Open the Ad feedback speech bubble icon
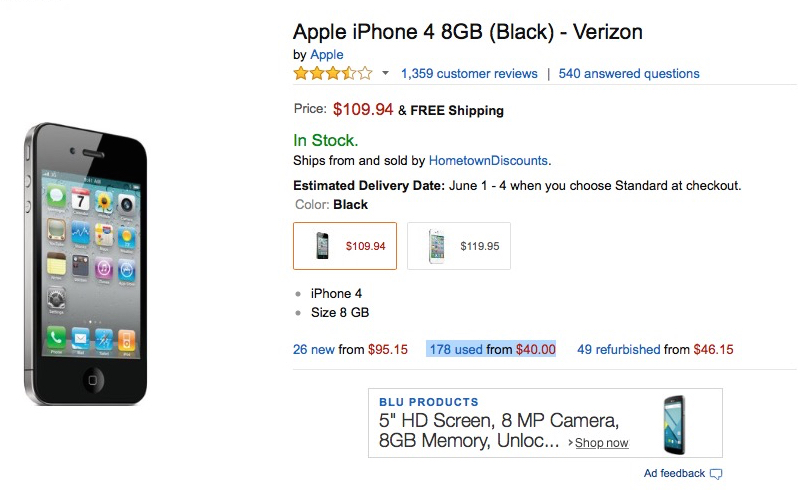The width and height of the screenshot is (806, 490). (x=716, y=474)
